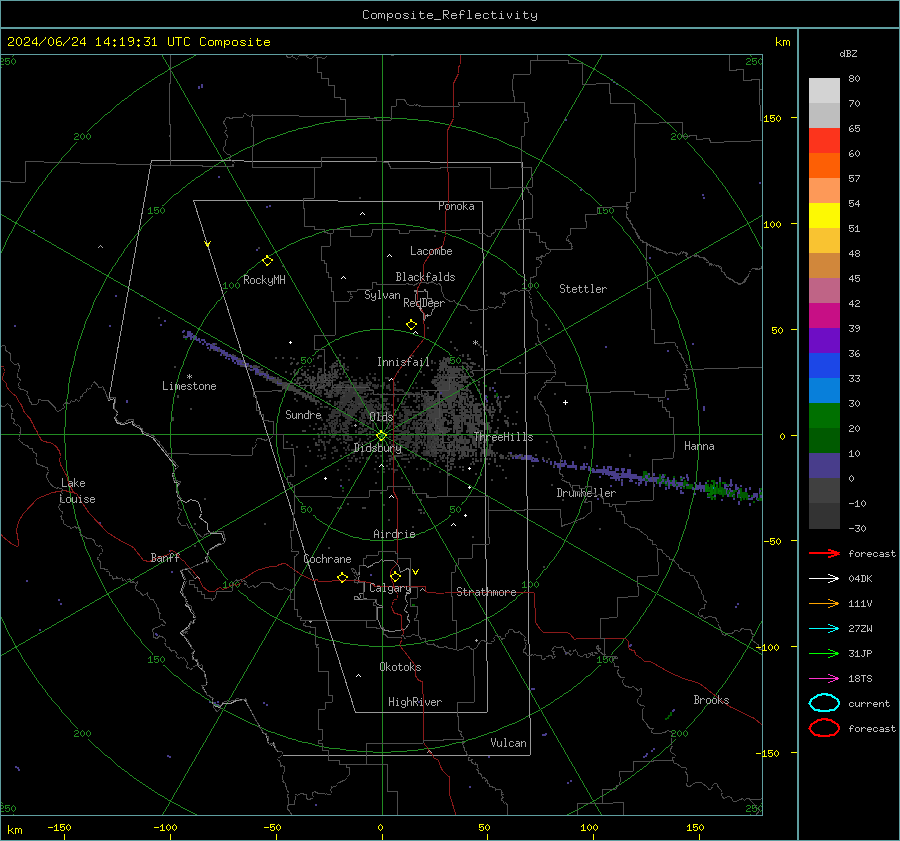
Task: Click the yellow diamond marker above Calgary
Action: click(395, 576)
